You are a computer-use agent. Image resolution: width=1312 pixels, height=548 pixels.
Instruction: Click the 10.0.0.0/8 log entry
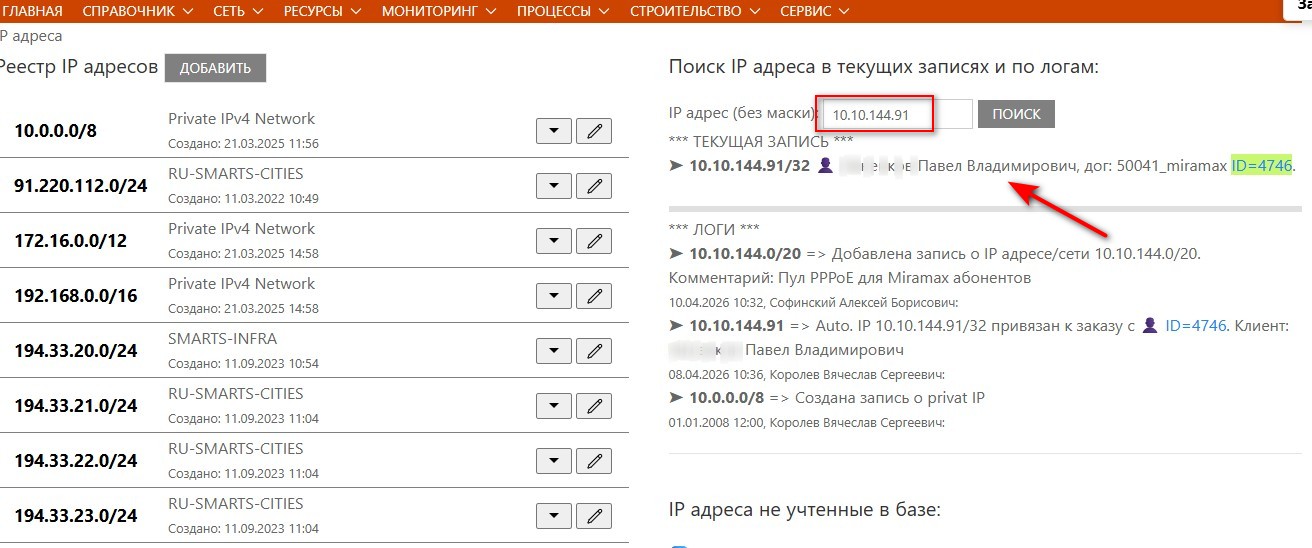[727, 397]
